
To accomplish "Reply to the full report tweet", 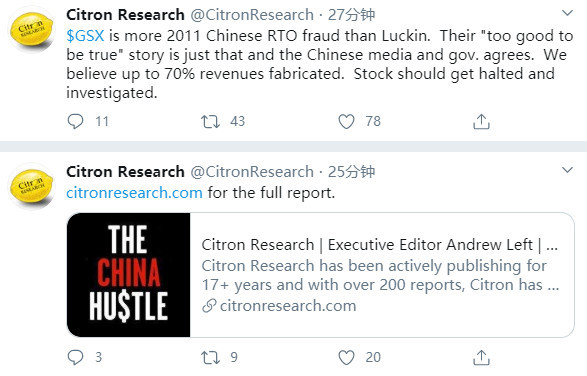I will click(75, 357).
